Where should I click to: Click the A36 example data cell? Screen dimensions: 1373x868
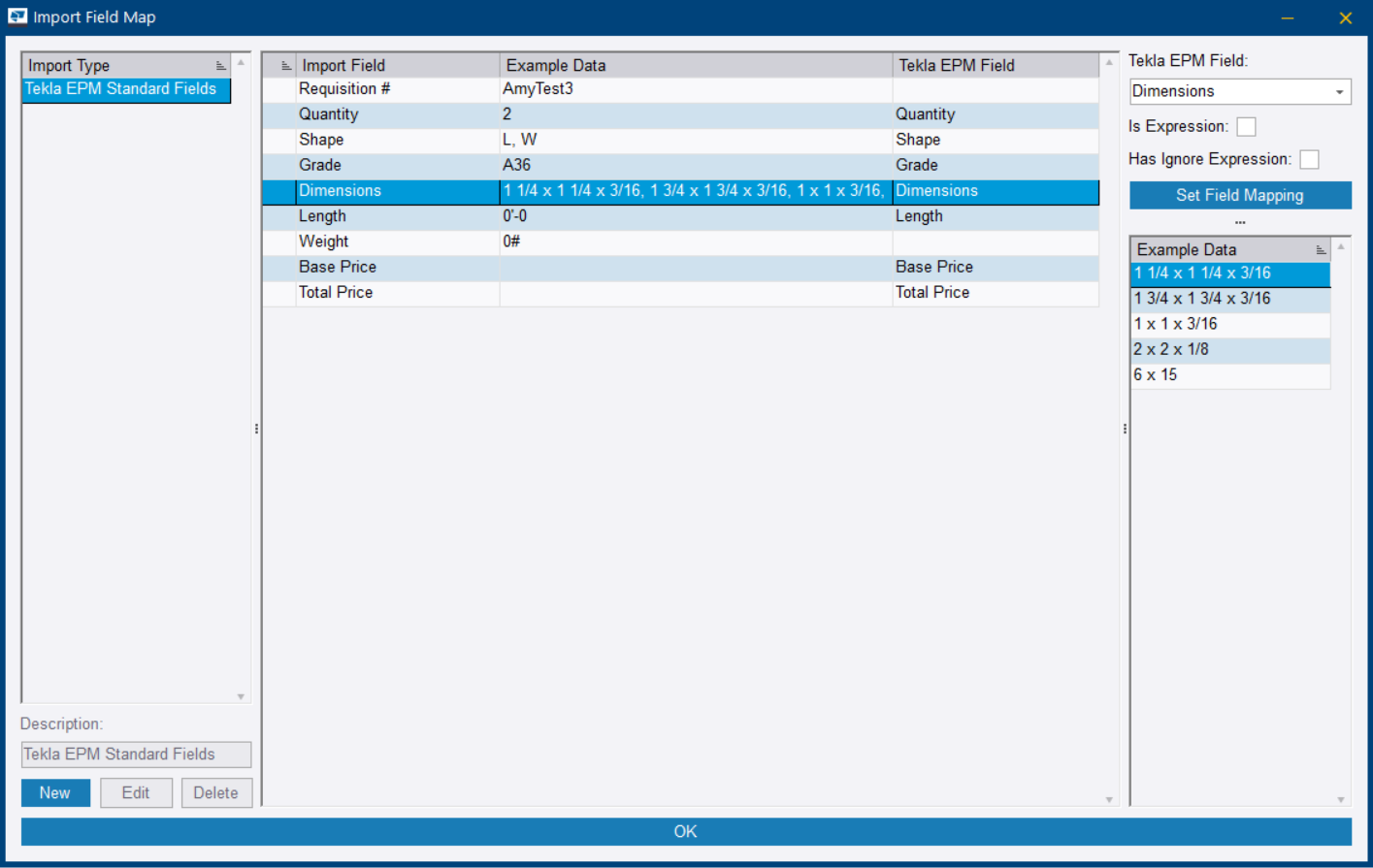(696, 165)
